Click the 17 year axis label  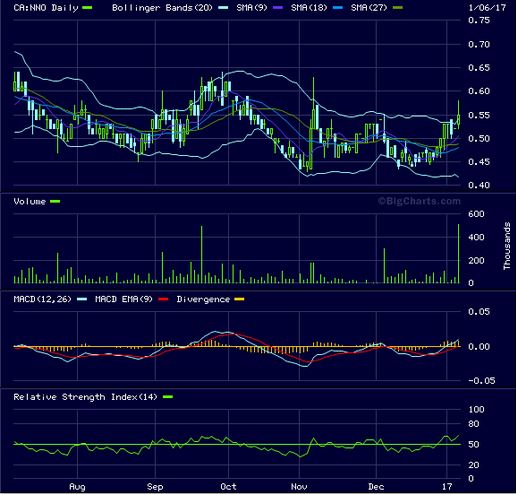[447, 487]
